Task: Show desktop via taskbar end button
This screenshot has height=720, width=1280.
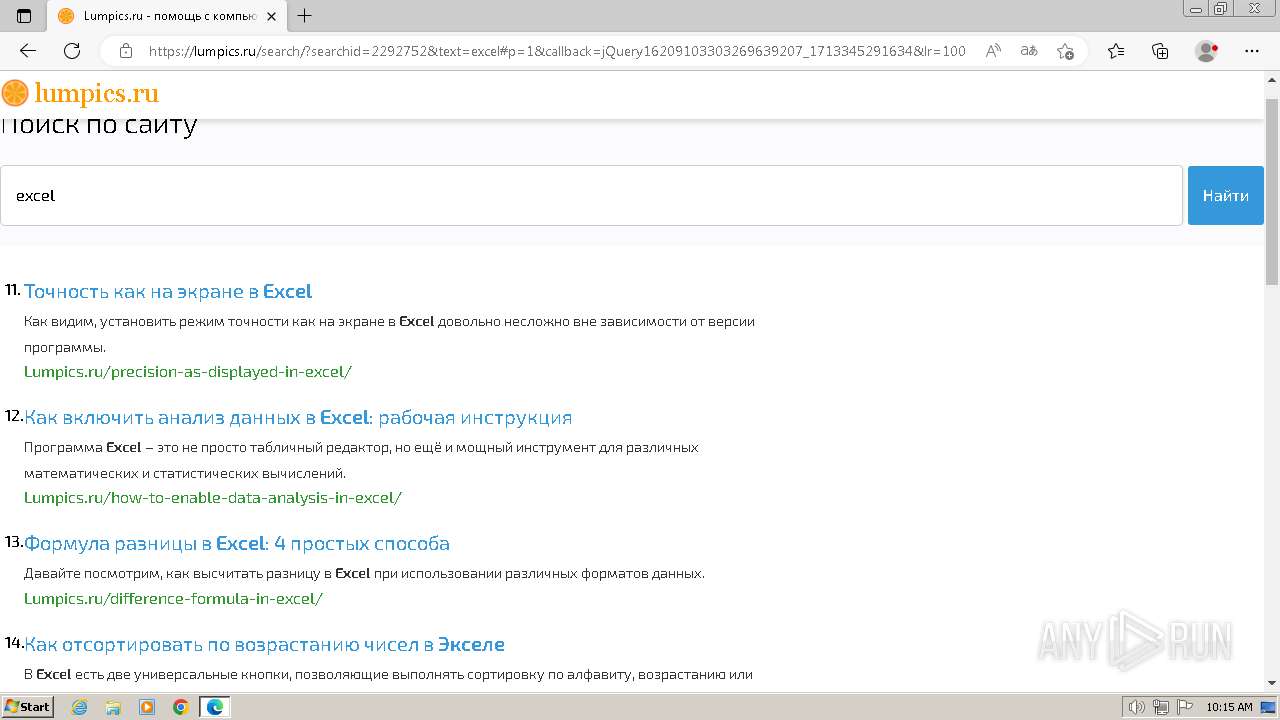Action: click(1270, 707)
